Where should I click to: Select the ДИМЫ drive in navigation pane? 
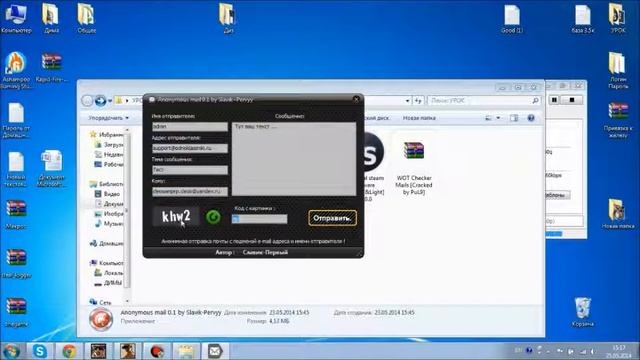pos(108,282)
